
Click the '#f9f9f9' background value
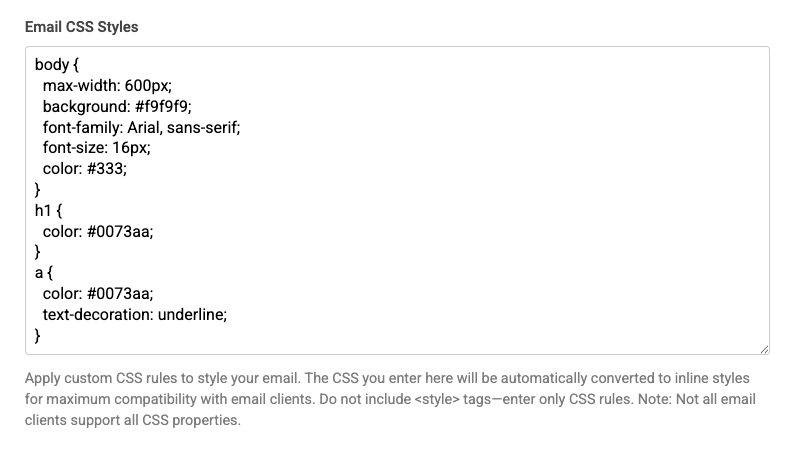pos(162,106)
